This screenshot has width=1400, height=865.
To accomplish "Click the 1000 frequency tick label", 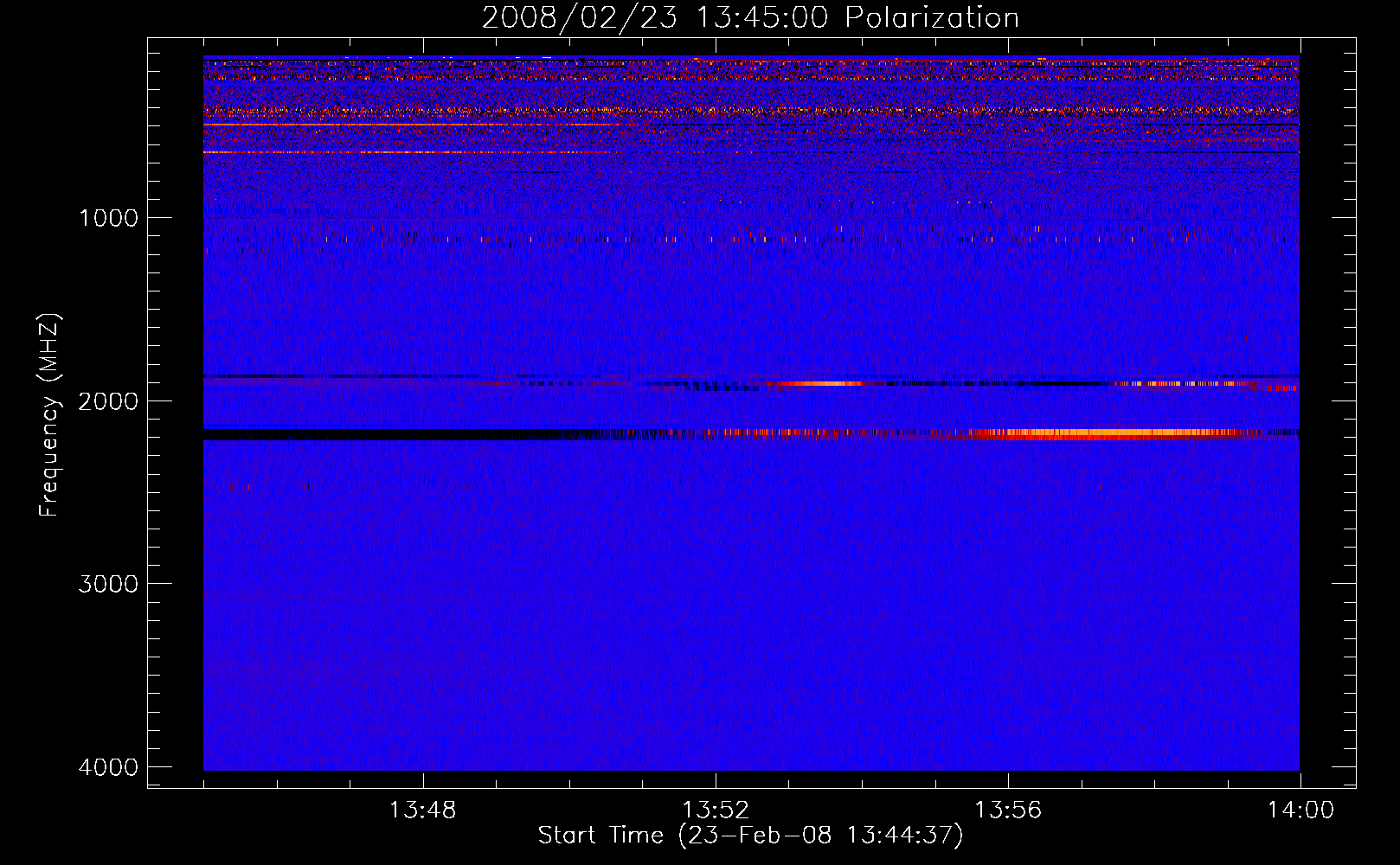I will pos(108,217).
